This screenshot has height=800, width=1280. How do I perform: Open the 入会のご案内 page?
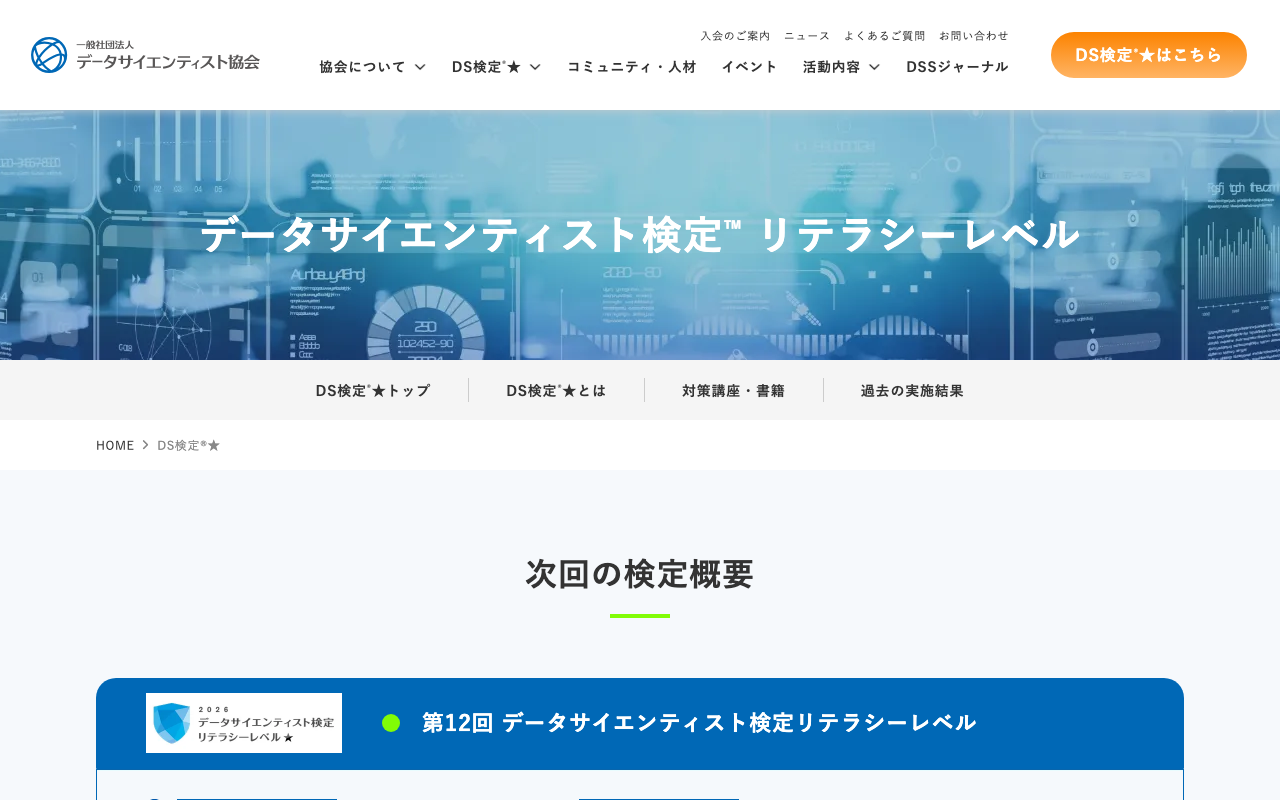(x=735, y=34)
